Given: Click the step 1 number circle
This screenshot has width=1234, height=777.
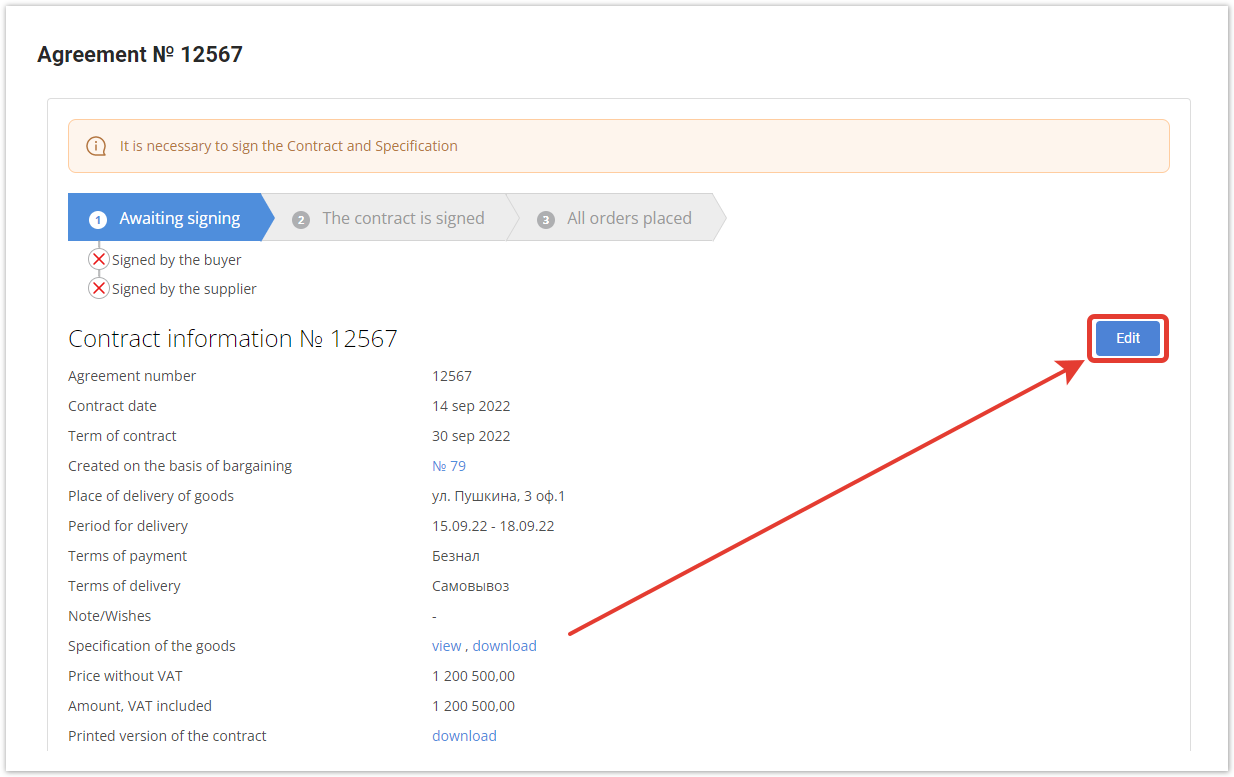Looking at the screenshot, I should pyautogui.click(x=98, y=219).
